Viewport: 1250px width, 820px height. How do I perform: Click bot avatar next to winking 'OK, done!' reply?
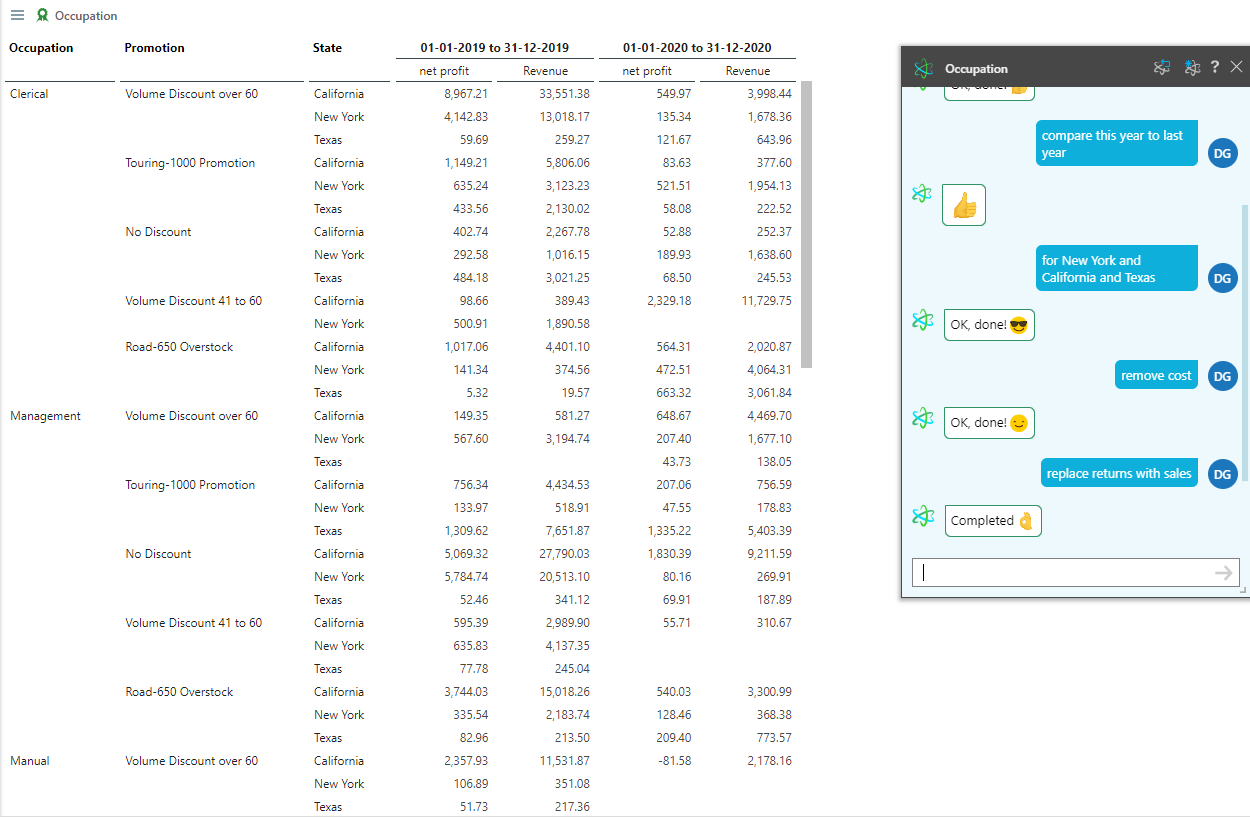[x=922, y=418]
